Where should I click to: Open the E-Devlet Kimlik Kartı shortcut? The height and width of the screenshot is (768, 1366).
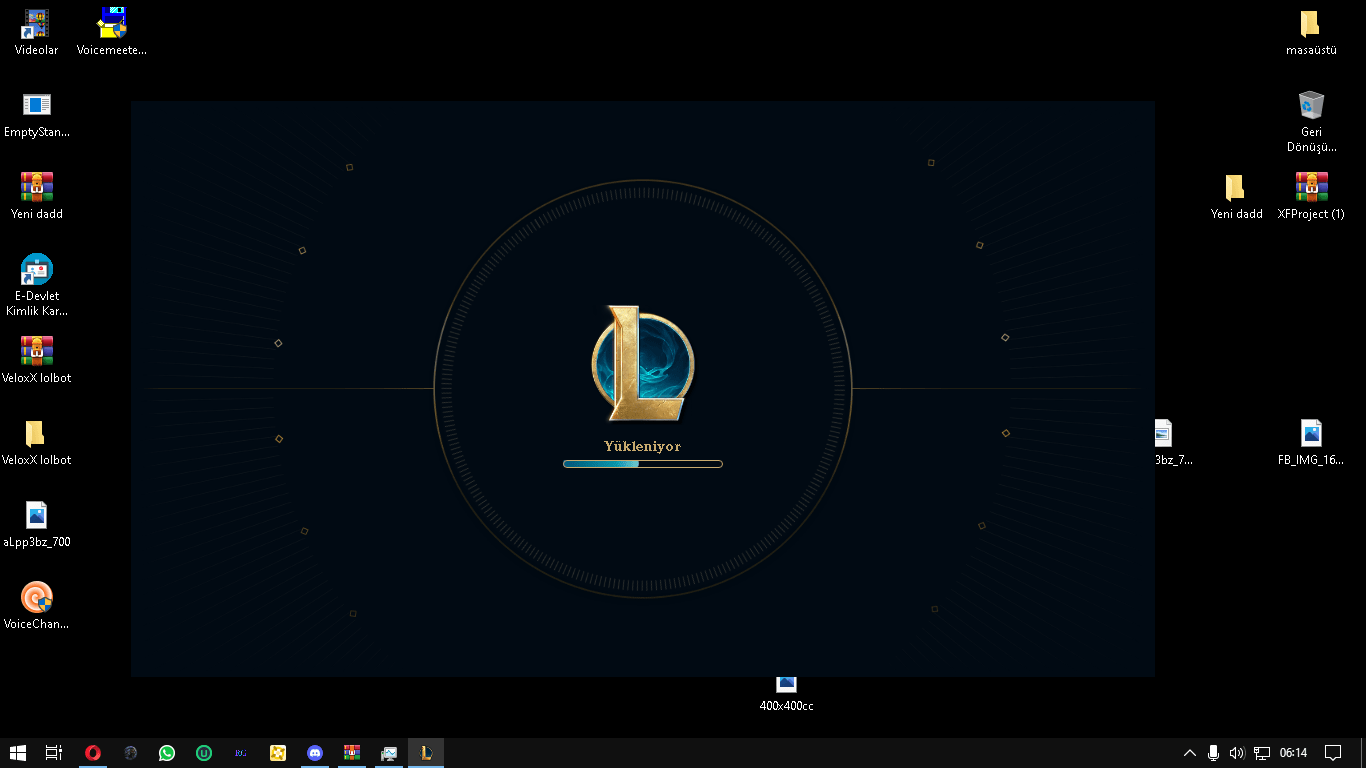(36, 285)
